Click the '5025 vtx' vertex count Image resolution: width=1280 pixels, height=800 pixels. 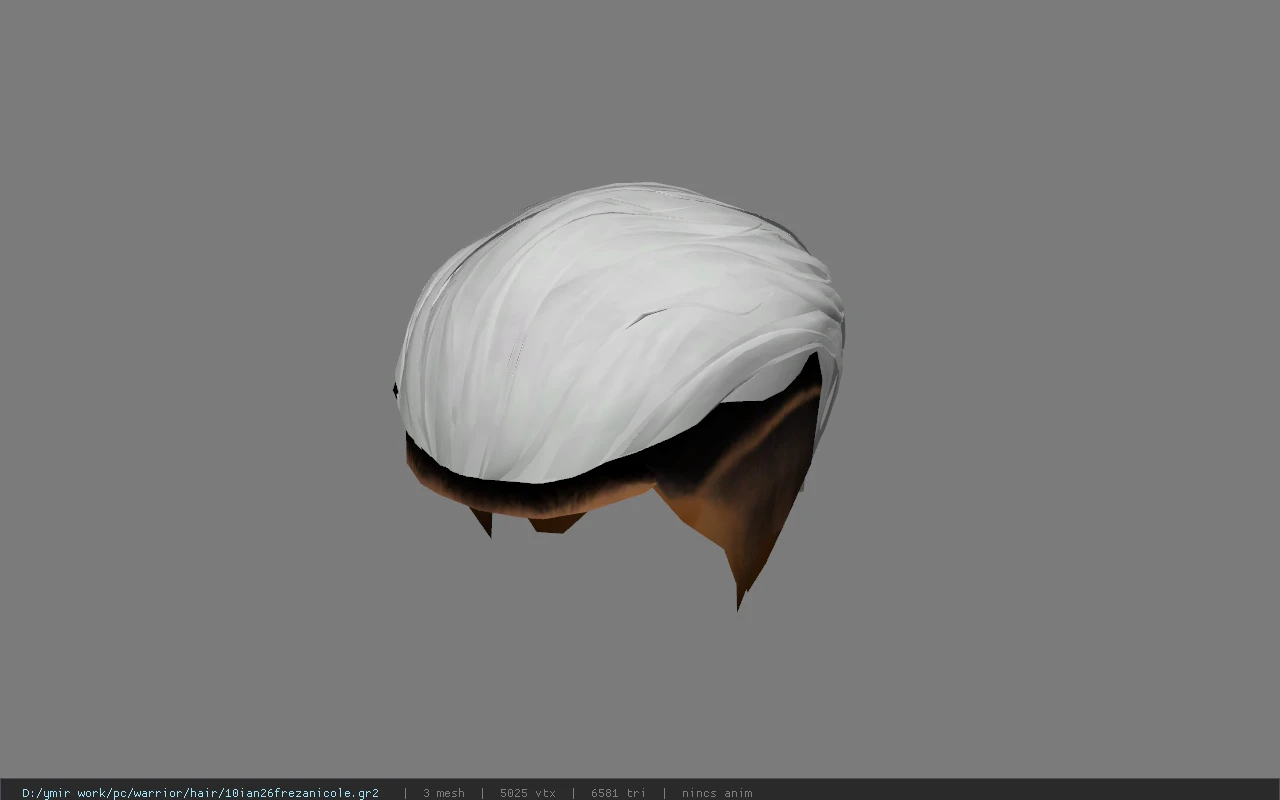pos(528,793)
